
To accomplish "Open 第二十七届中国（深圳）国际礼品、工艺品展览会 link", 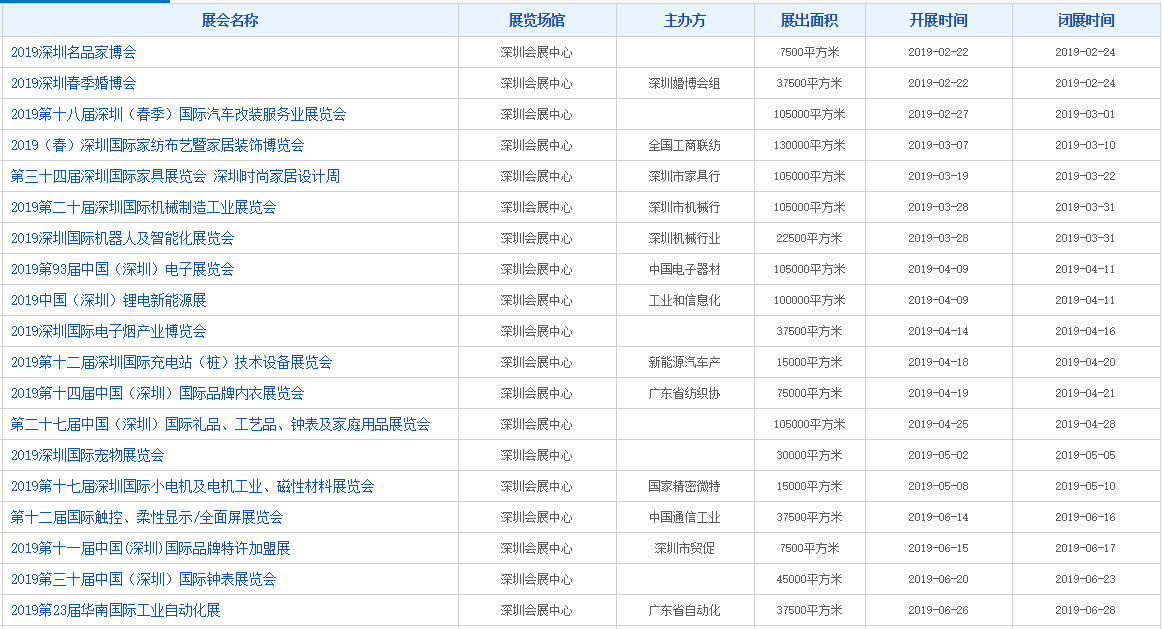I will pos(220,425).
